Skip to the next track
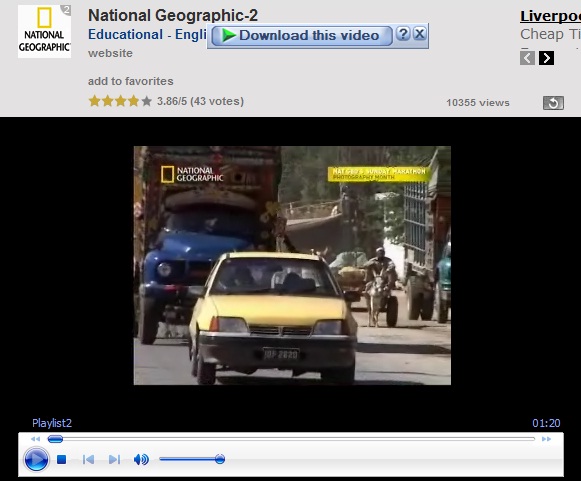Image resolution: width=581 pixels, height=481 pixels. click(114, 460)
